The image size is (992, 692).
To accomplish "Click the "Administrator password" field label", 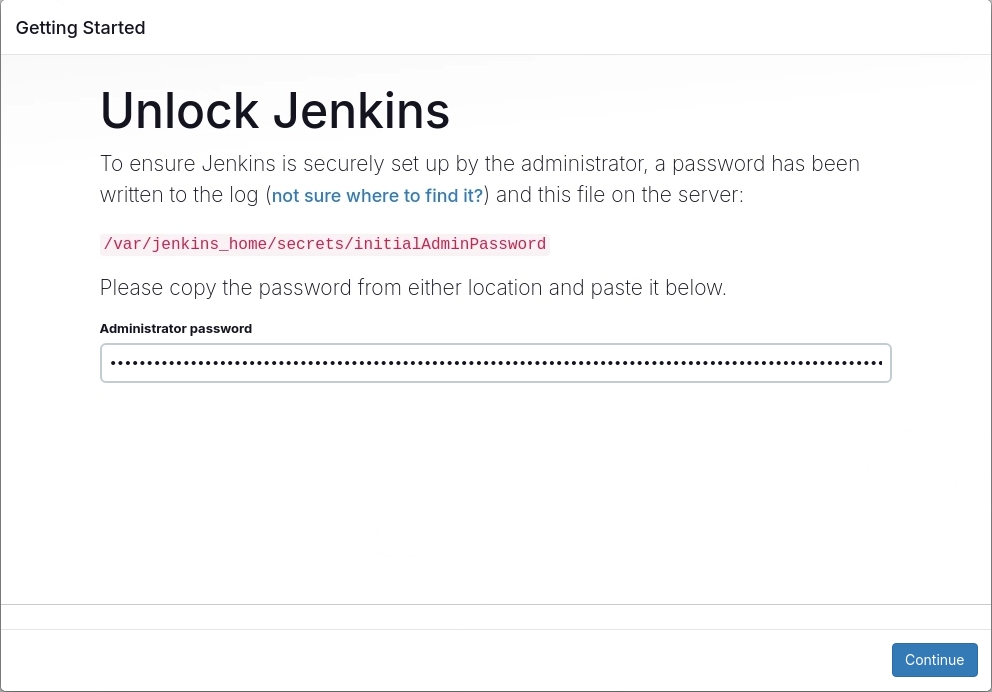I will 176,328.
